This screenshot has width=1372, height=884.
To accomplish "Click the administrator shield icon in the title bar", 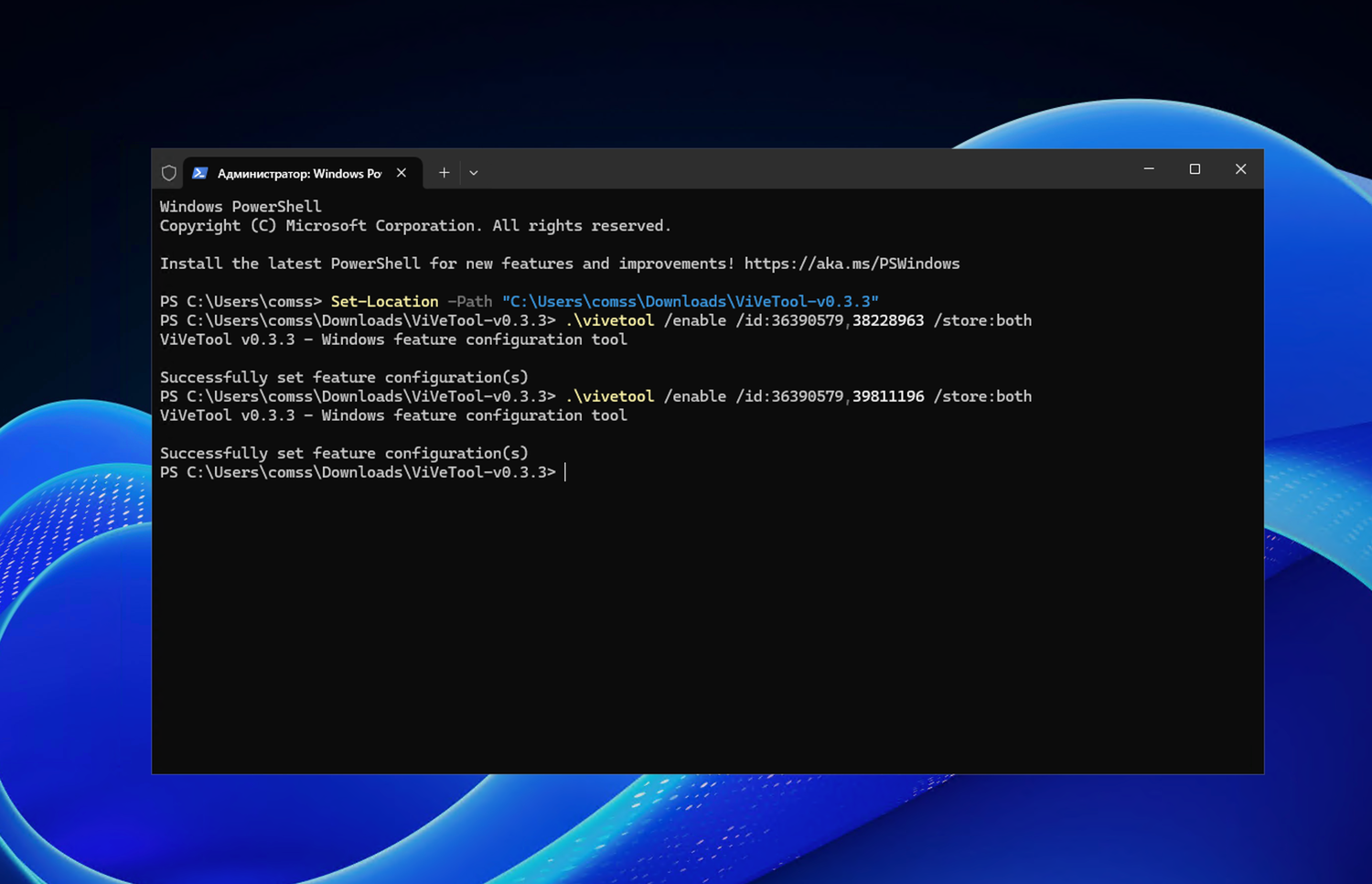I will point(169,173).
